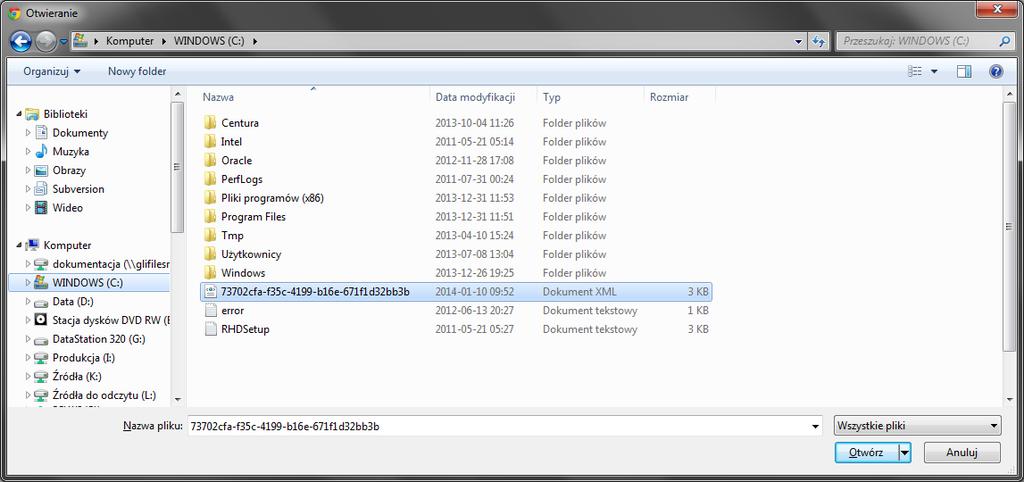Sort by the Typ column header
1024x482 pixels.
(552, 97)
